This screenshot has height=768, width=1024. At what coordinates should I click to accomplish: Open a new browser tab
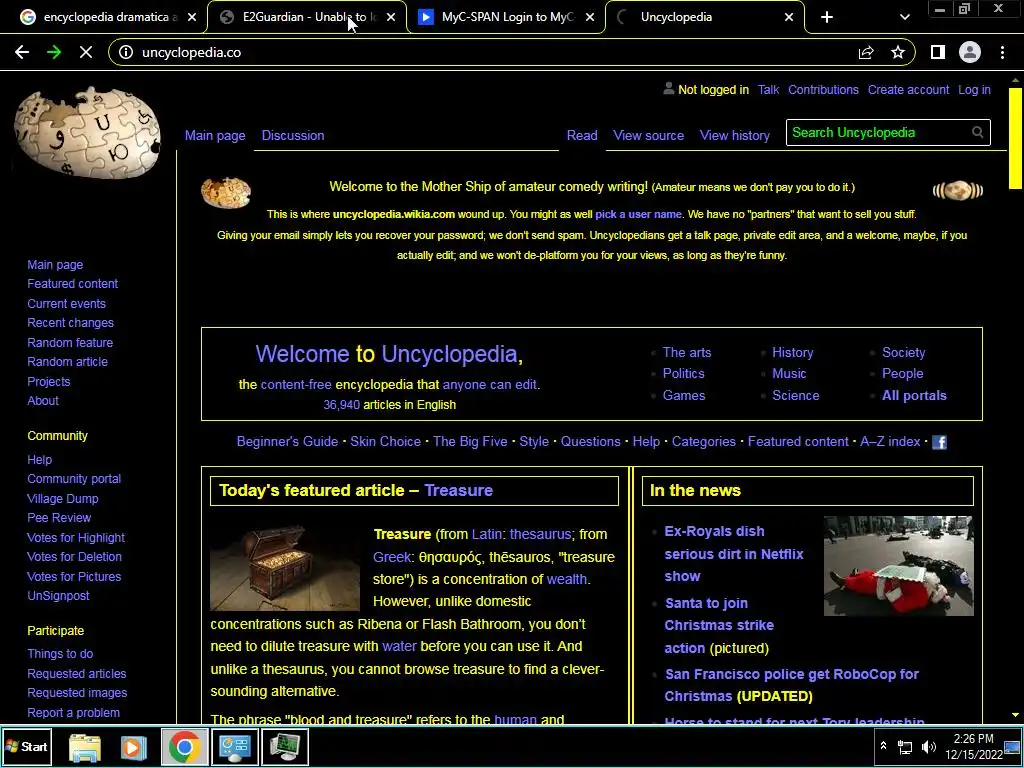[x=827, y=17]
